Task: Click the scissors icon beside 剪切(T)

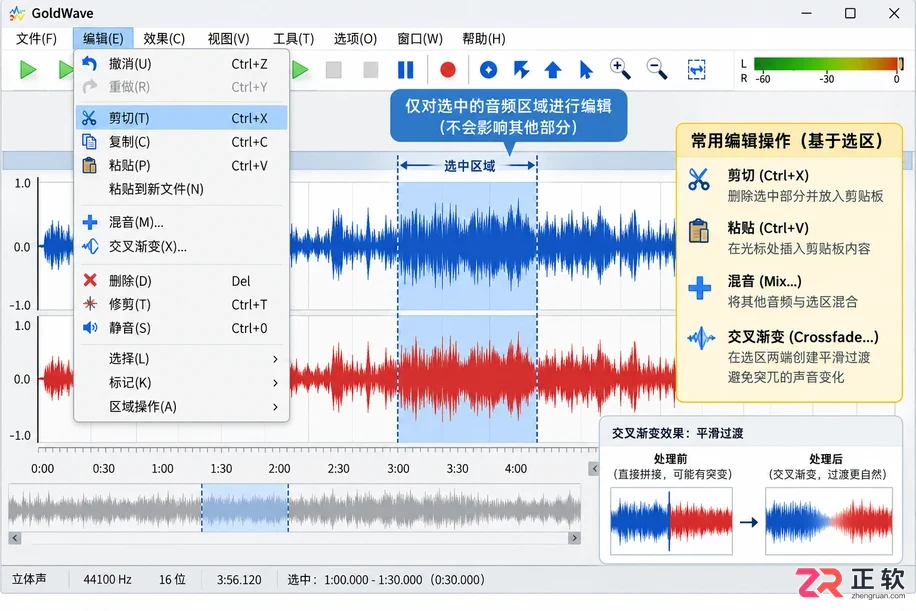Action: [89, 118]
